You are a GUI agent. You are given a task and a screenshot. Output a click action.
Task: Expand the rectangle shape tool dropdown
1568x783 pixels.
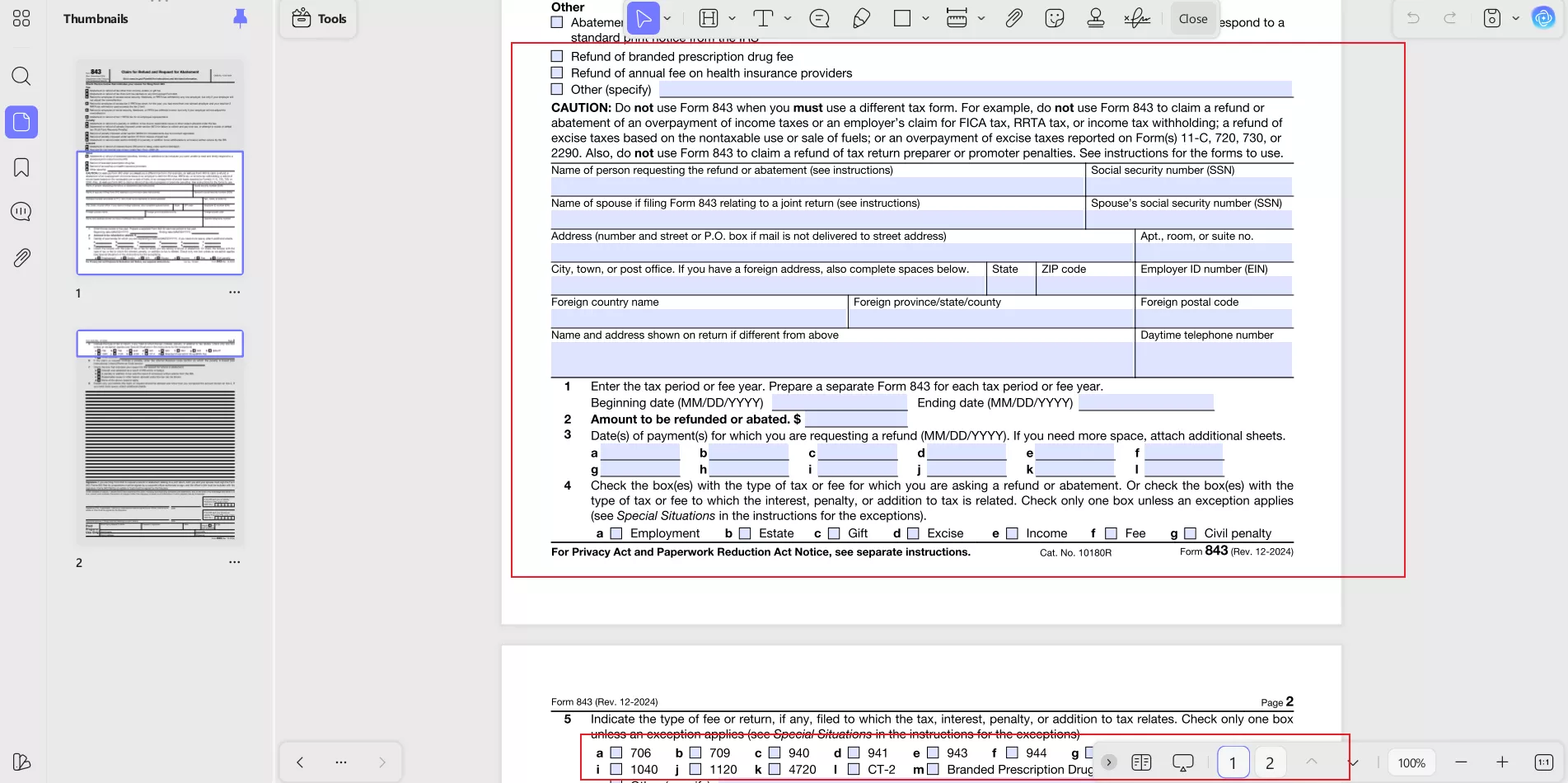point(925,18)
